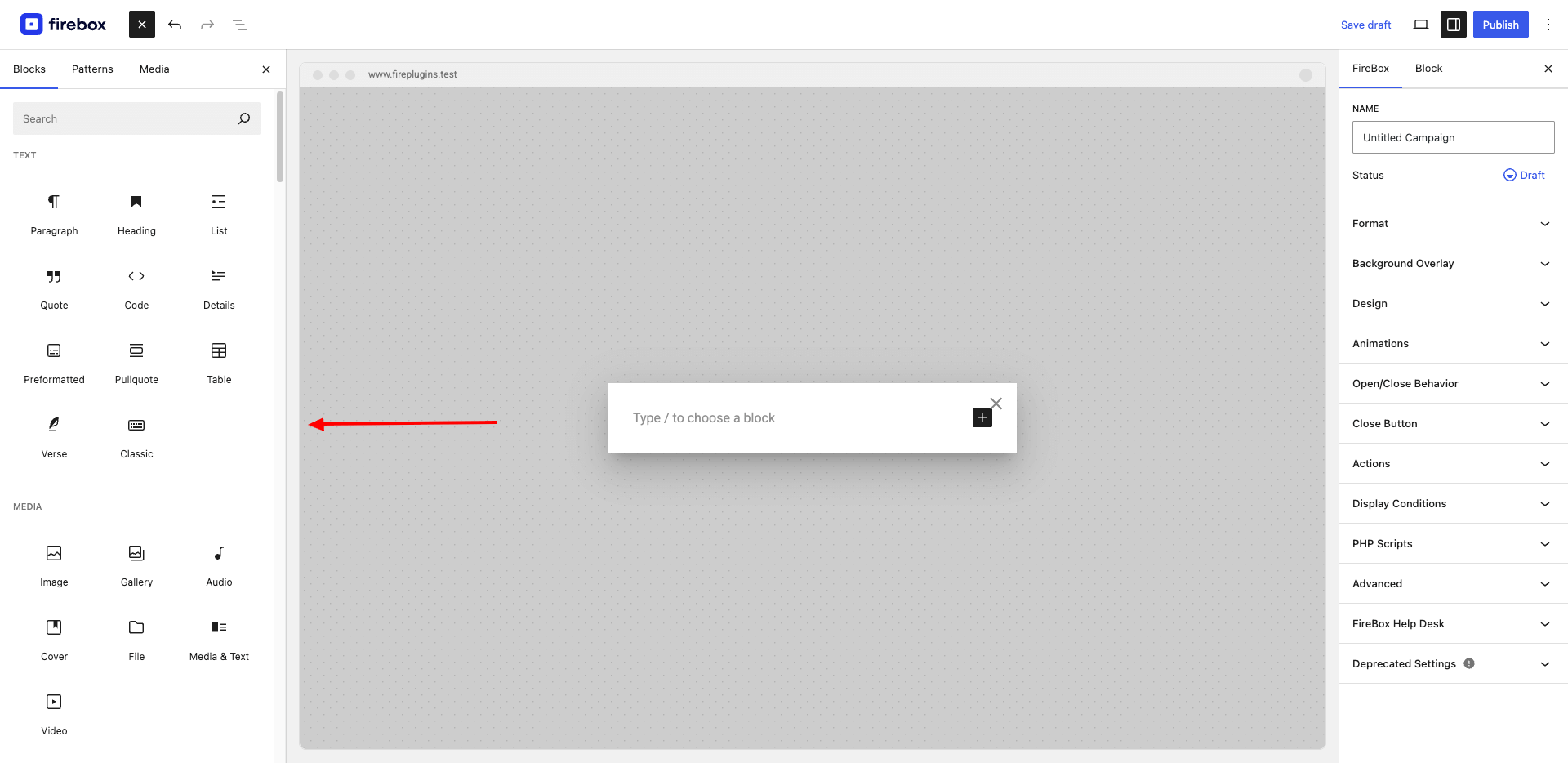
Task: Click the search magnifier icon
Action: click(x=244, y=118)
